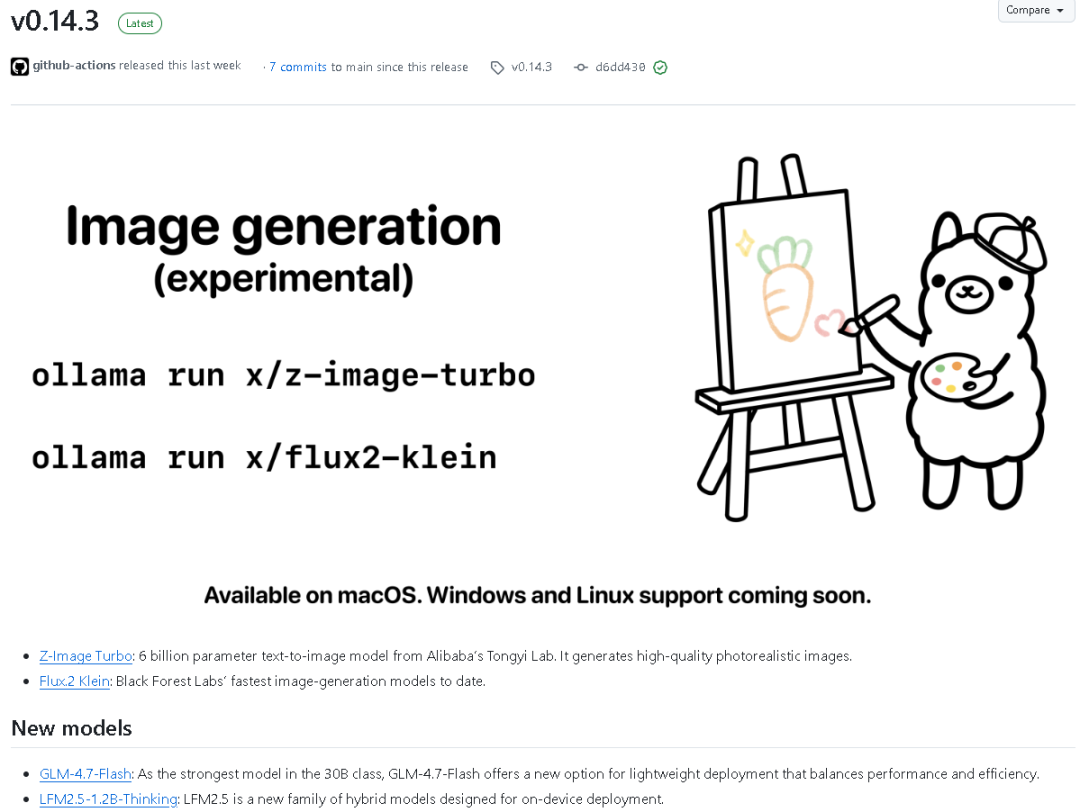Image resolution: width=1080 pixels, height=812 pixels.
Task: Click the LFM2.5 hybrid models description text
Action: 424,799
